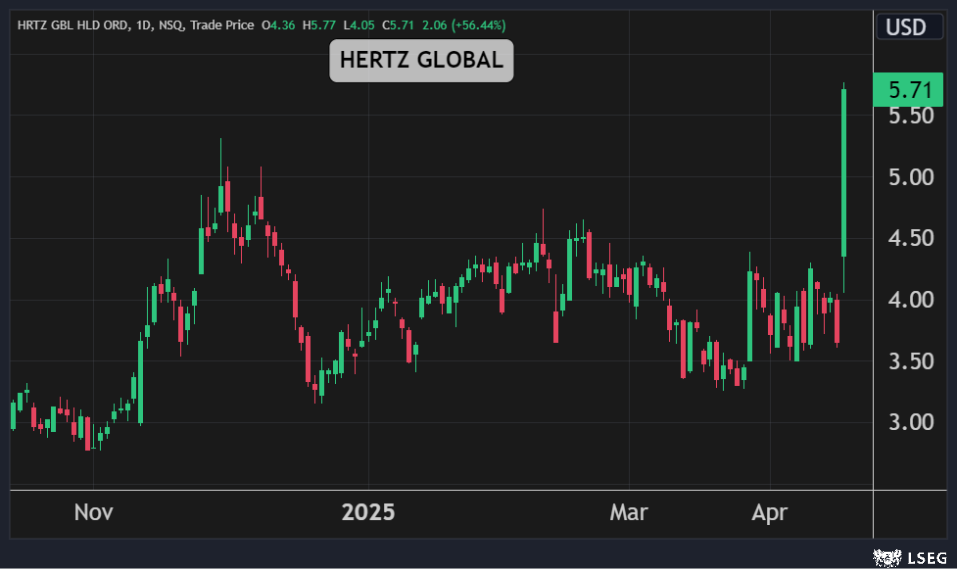
Task: Click the +56.44% change value
Action: tap(478, 26)
